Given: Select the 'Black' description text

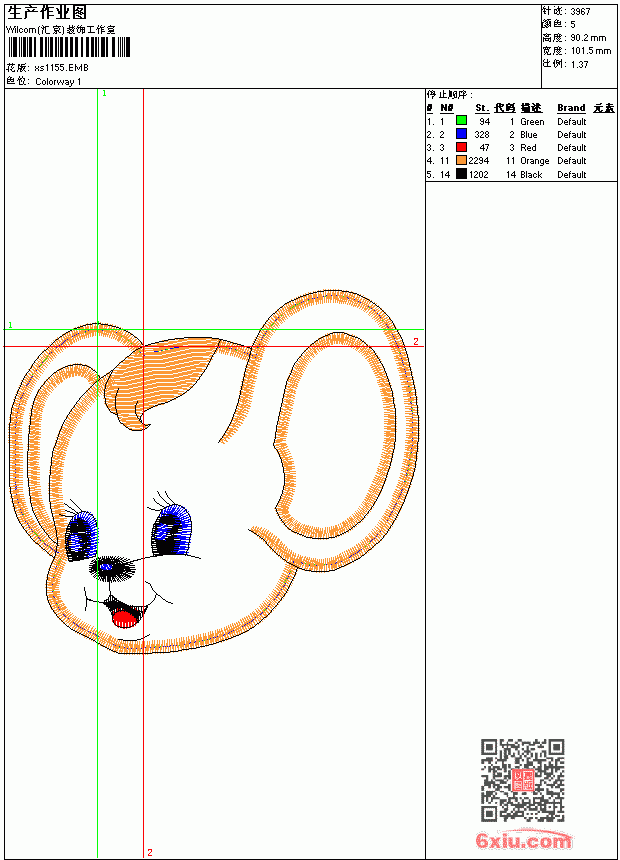Looking at the screenshot, I should point(531,174).
